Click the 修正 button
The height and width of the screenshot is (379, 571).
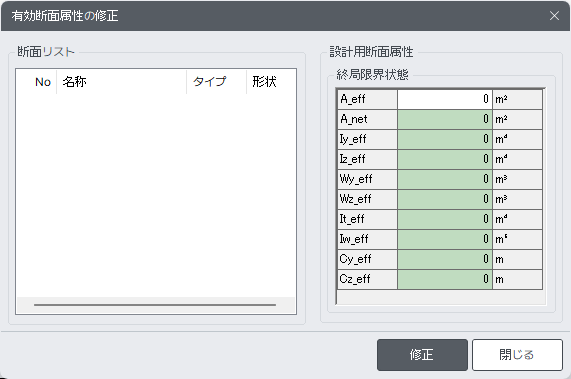(422, 355)
